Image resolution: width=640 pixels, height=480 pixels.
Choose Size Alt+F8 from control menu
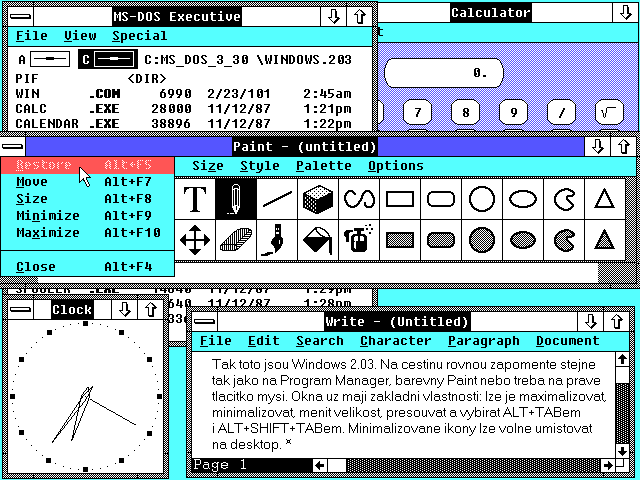point(87,199)
